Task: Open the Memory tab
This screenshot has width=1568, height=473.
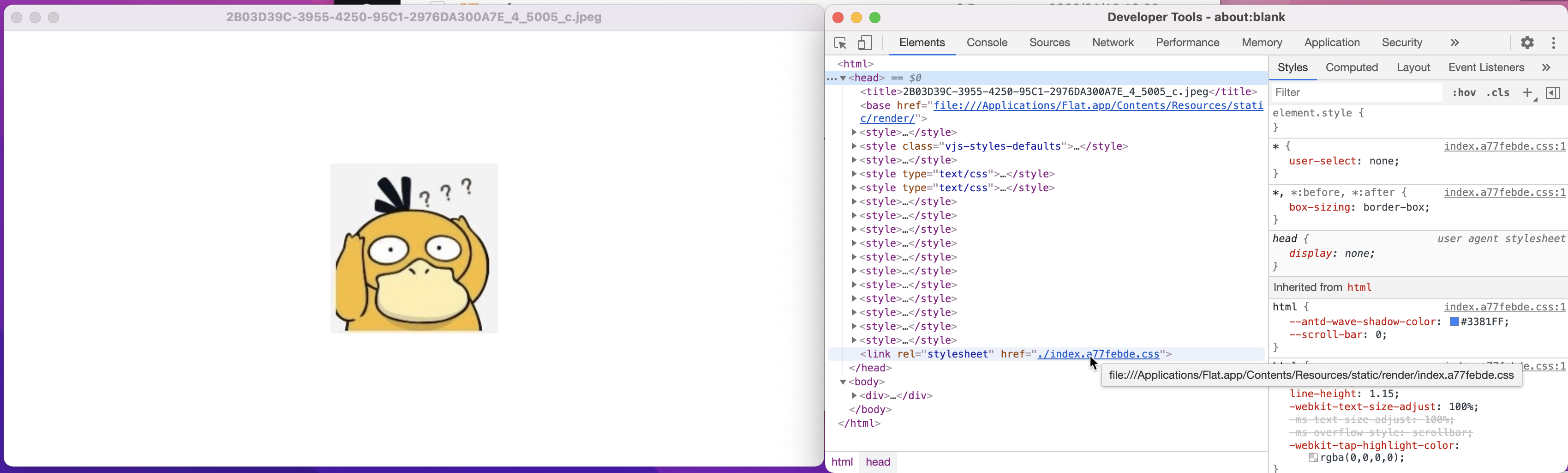Action: pyautogui.click(x=1262, y=42)
